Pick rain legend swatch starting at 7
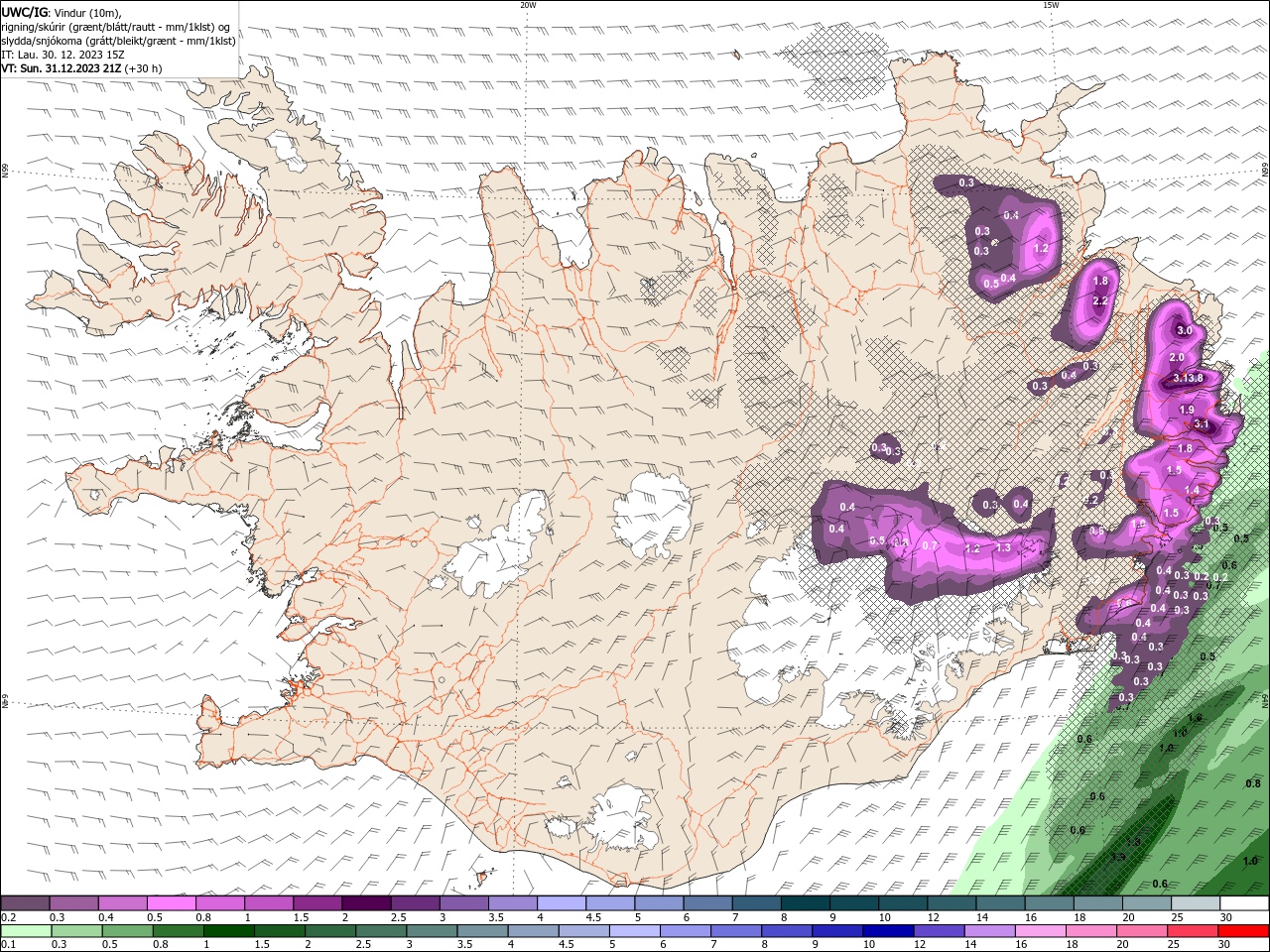The height and width of the screenshot is (952, 1270). (x=736, y=931)
